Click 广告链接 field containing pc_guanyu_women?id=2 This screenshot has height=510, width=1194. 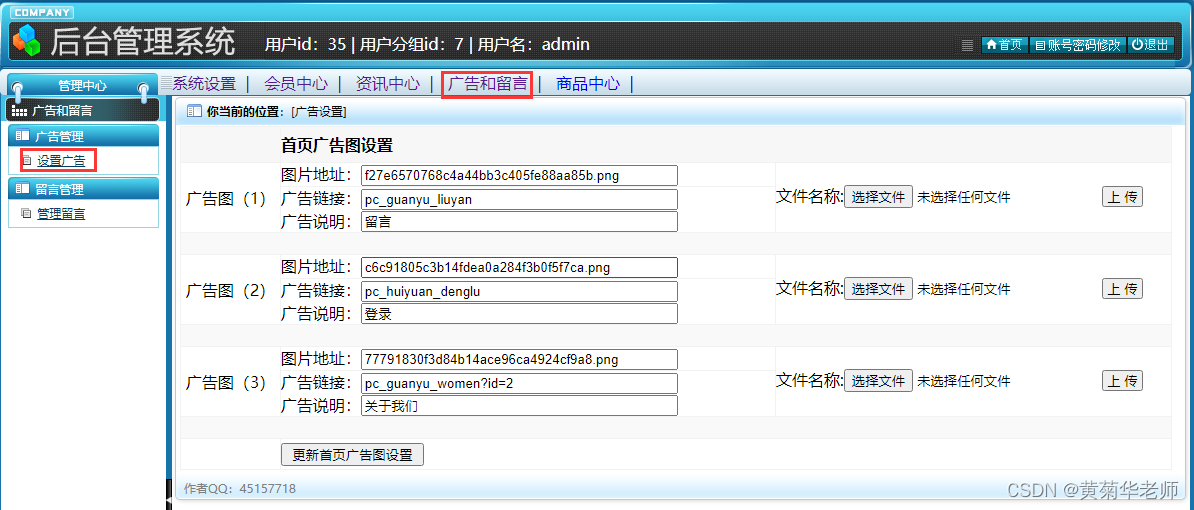click(519, 383)
